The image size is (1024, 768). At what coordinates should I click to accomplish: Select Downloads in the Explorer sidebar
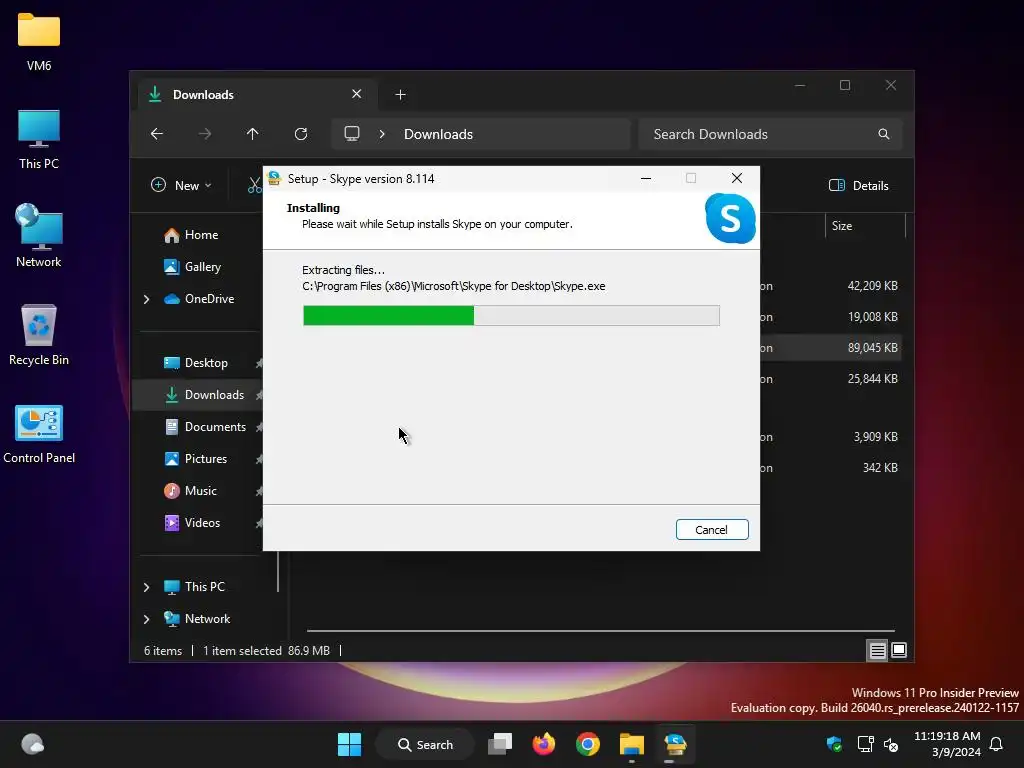[203, 394]
